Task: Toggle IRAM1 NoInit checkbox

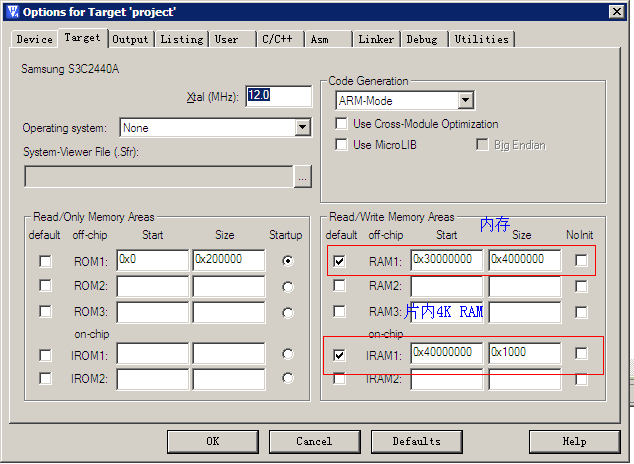Action: point(581,353)
